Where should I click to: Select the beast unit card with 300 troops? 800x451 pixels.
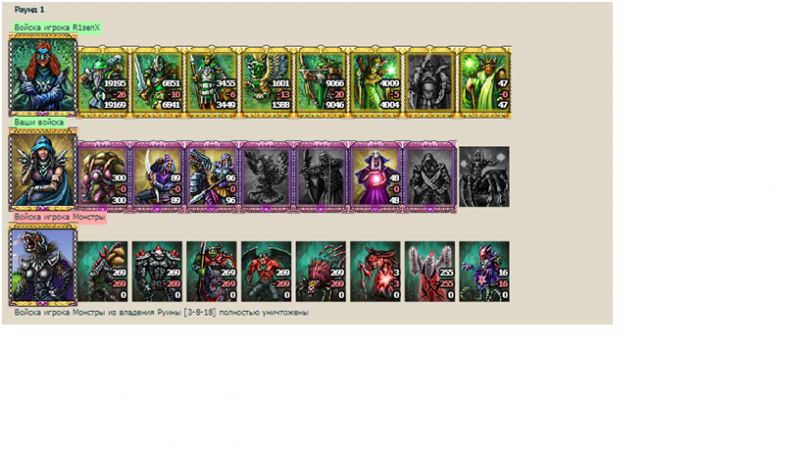point(103,177)
